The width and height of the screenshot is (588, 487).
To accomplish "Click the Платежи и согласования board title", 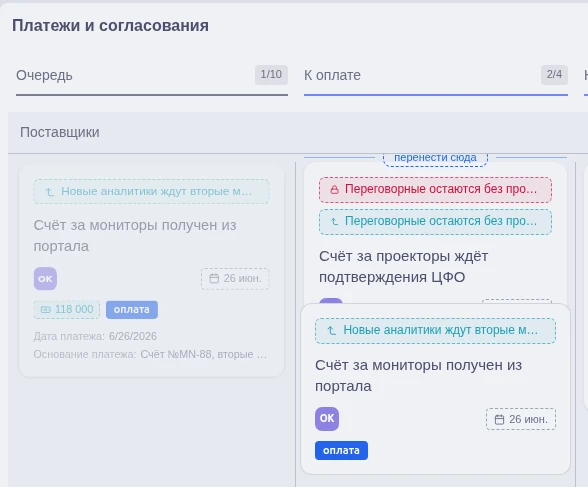I will [x=110, y=26].
